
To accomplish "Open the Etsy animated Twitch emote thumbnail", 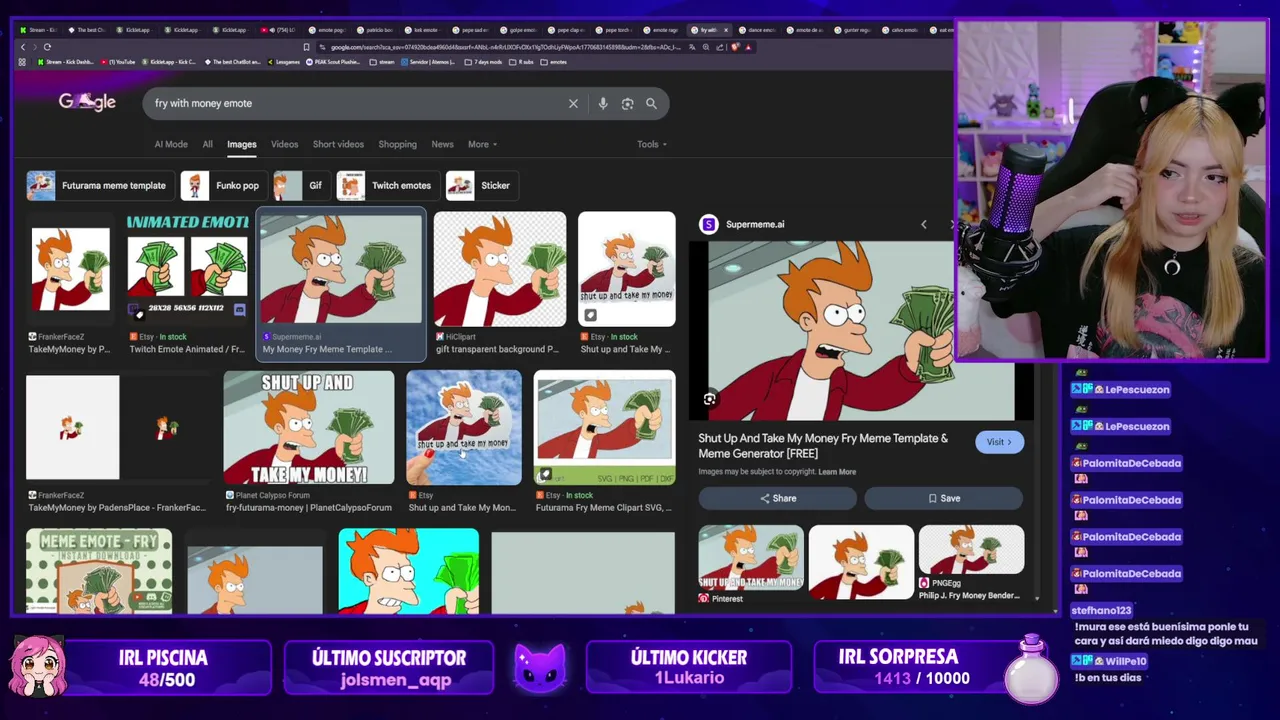I will pyautogui.click(x=187, y=269).
